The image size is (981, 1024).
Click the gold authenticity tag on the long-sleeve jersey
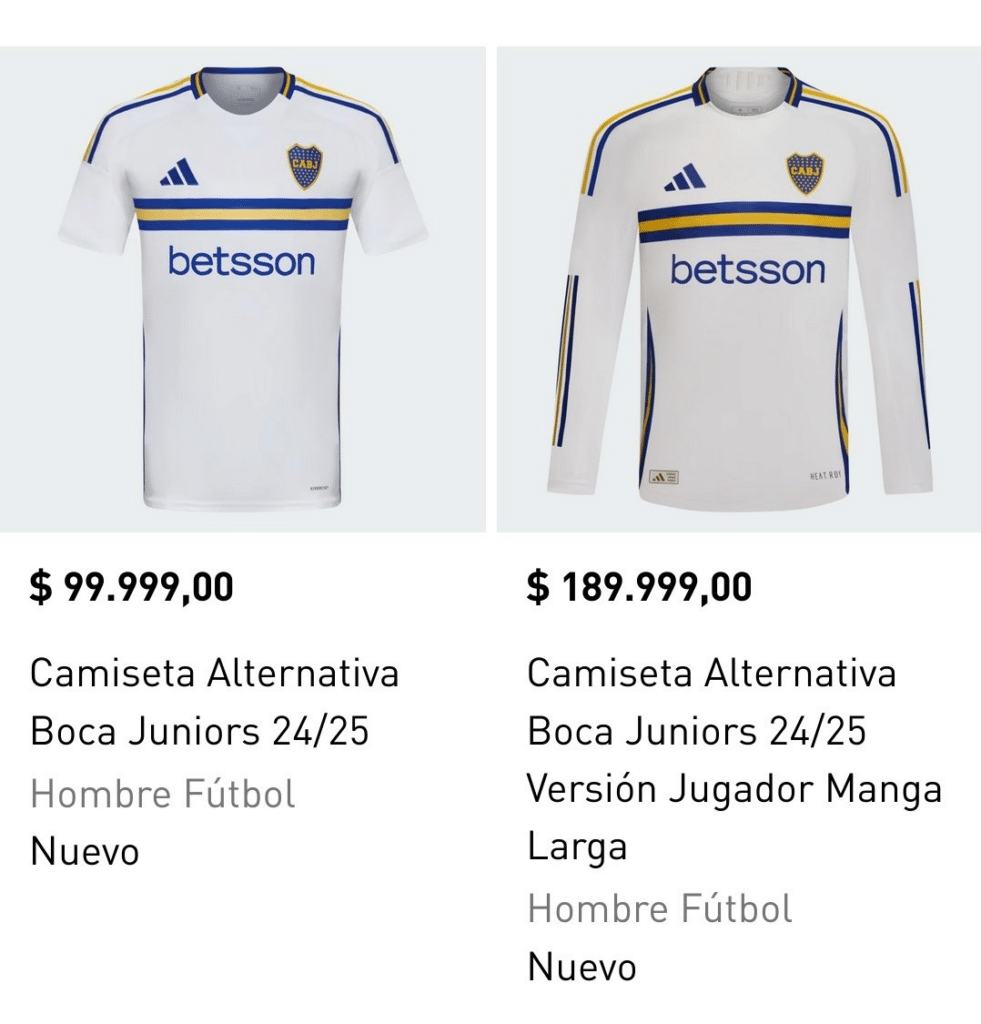(665, 477)
